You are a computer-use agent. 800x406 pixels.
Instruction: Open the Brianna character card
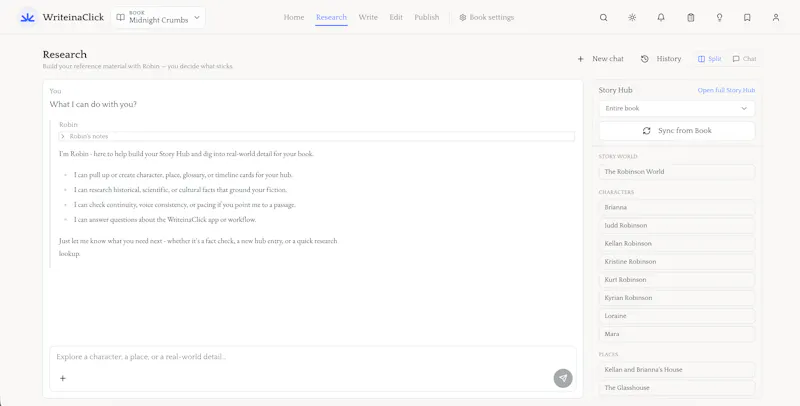677,208
